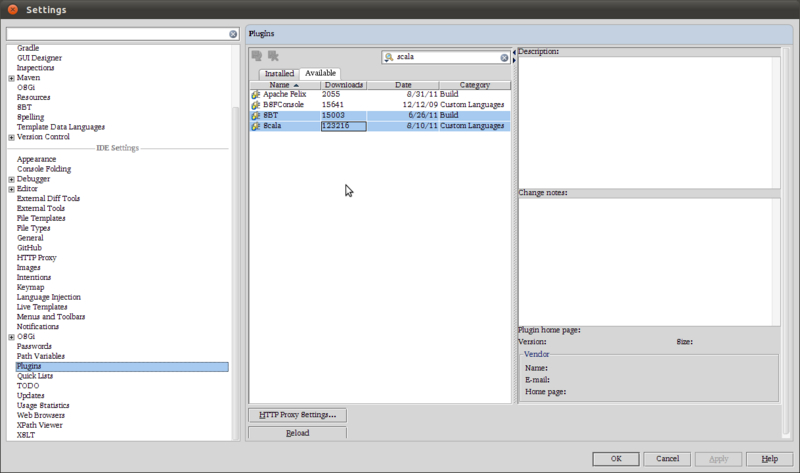Open Help for settings
Image resolution: width=800 pixels, height=473 pixels.
pyautogui.click(x=769, y=459)
